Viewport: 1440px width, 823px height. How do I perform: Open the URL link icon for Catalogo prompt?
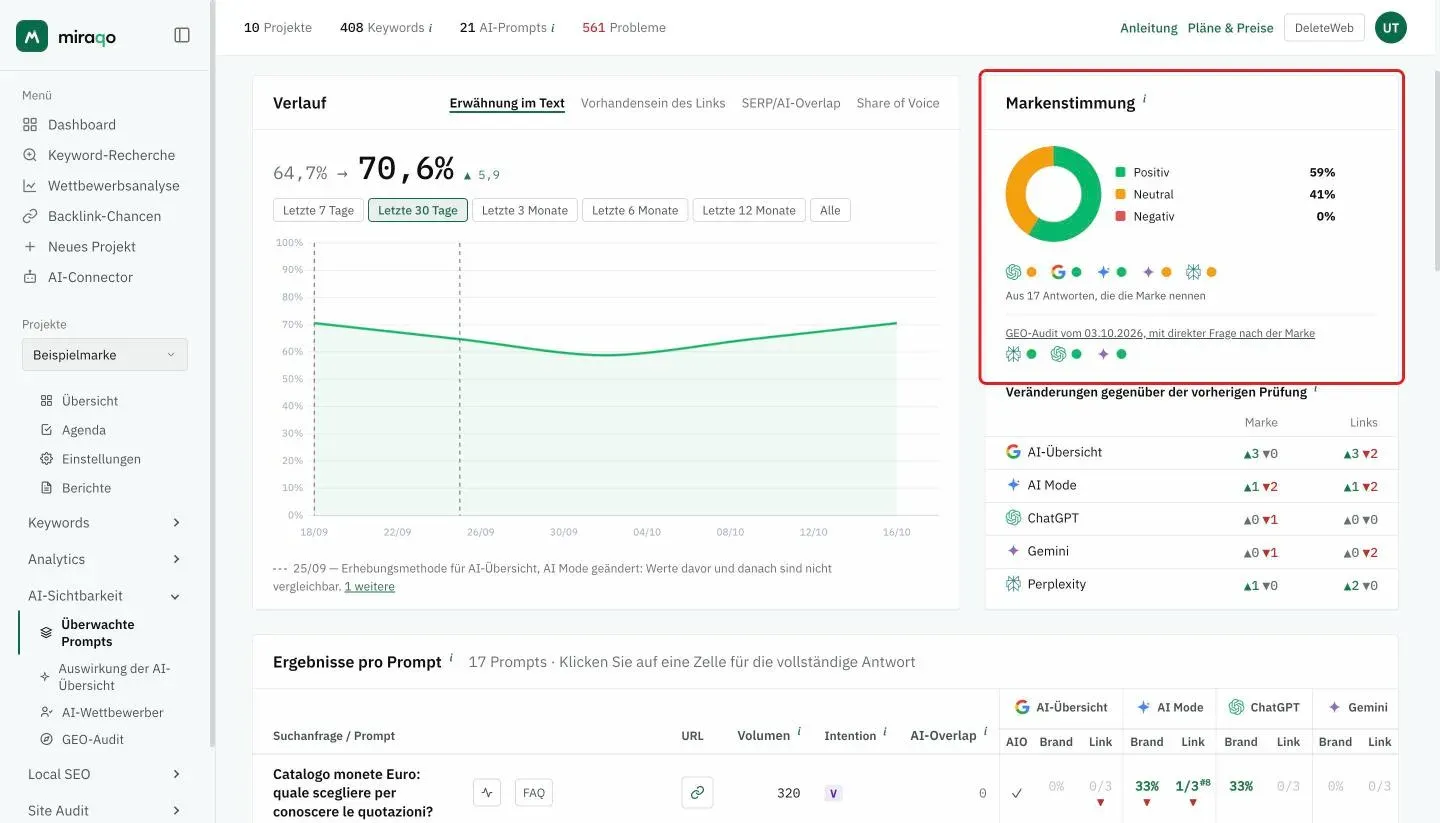click(x=697, y=793)
